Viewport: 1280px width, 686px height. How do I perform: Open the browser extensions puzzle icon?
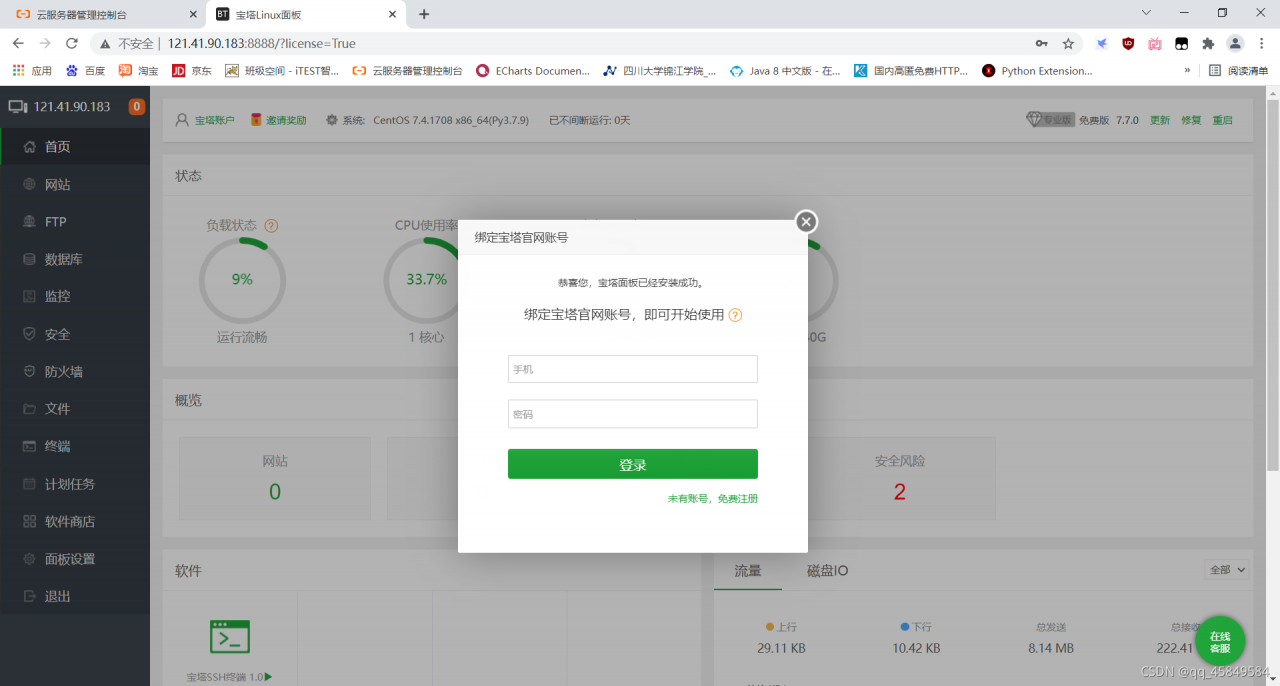click(1208, 43)
